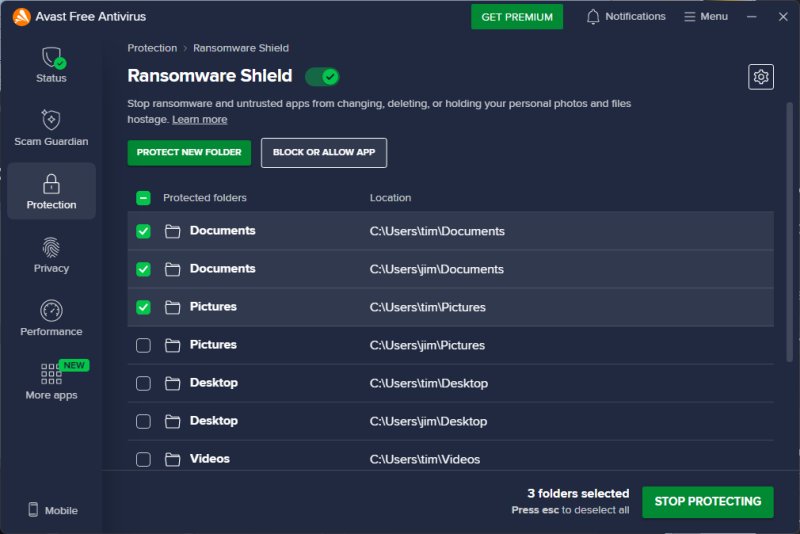
Task: Click the Stop Protecting button
Action: coord(707,502)
